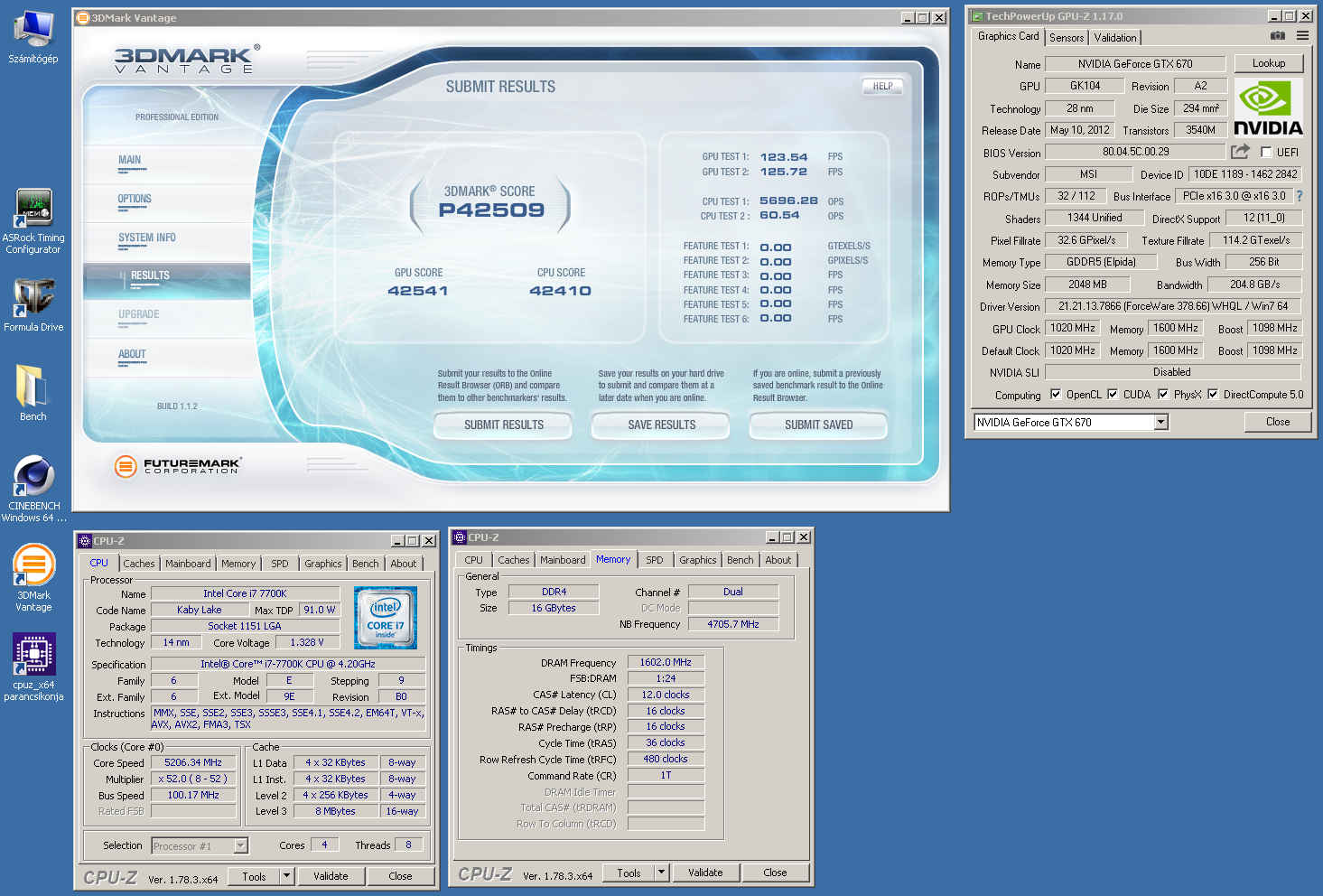Switch to the Mainboard tab in CPU-Z memory window
This screenshot has height=896, width=1323.
(563, 560)
